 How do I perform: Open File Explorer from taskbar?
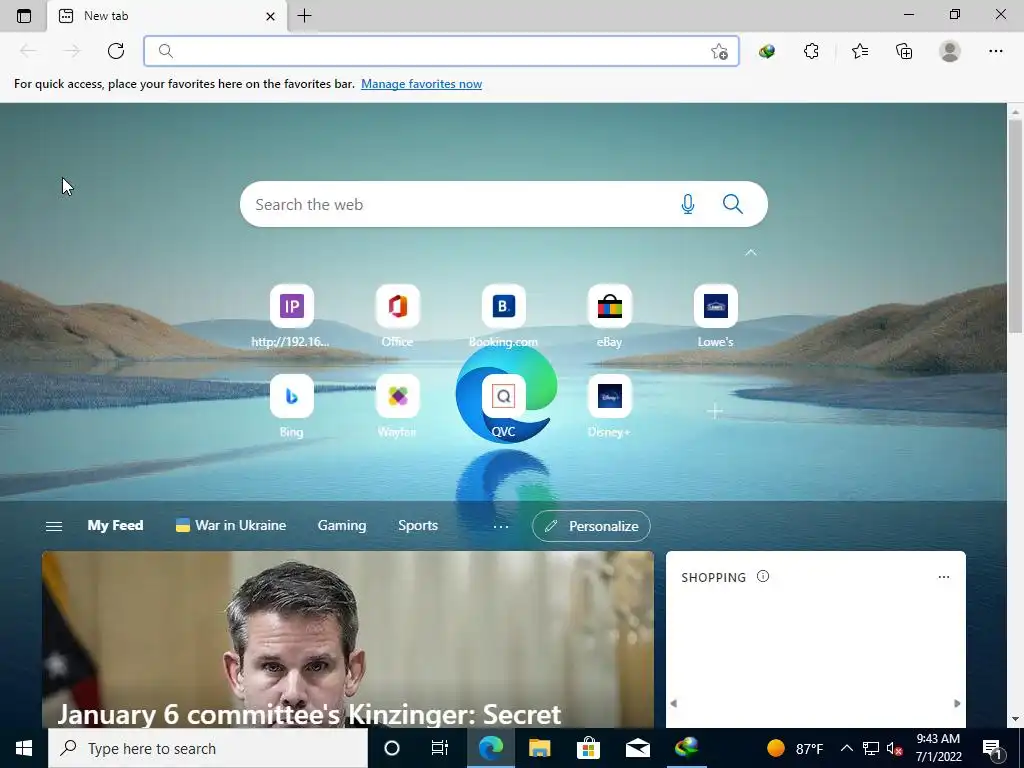(x=539, y=748)
